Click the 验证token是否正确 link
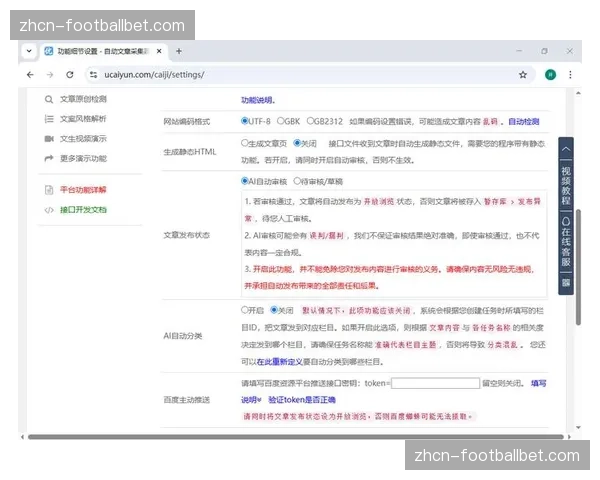The image size is (600, 480). (x=302, y=400)
